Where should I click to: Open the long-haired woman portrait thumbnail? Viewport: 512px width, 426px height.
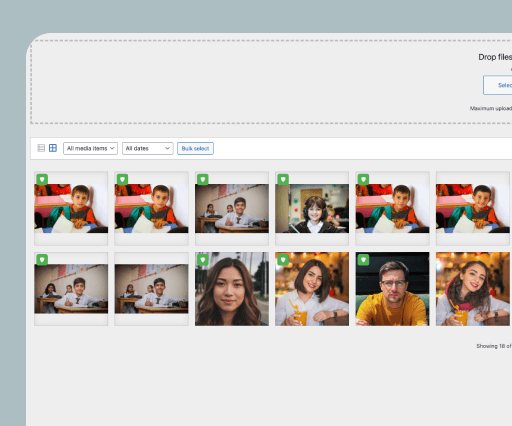(232, 289)
